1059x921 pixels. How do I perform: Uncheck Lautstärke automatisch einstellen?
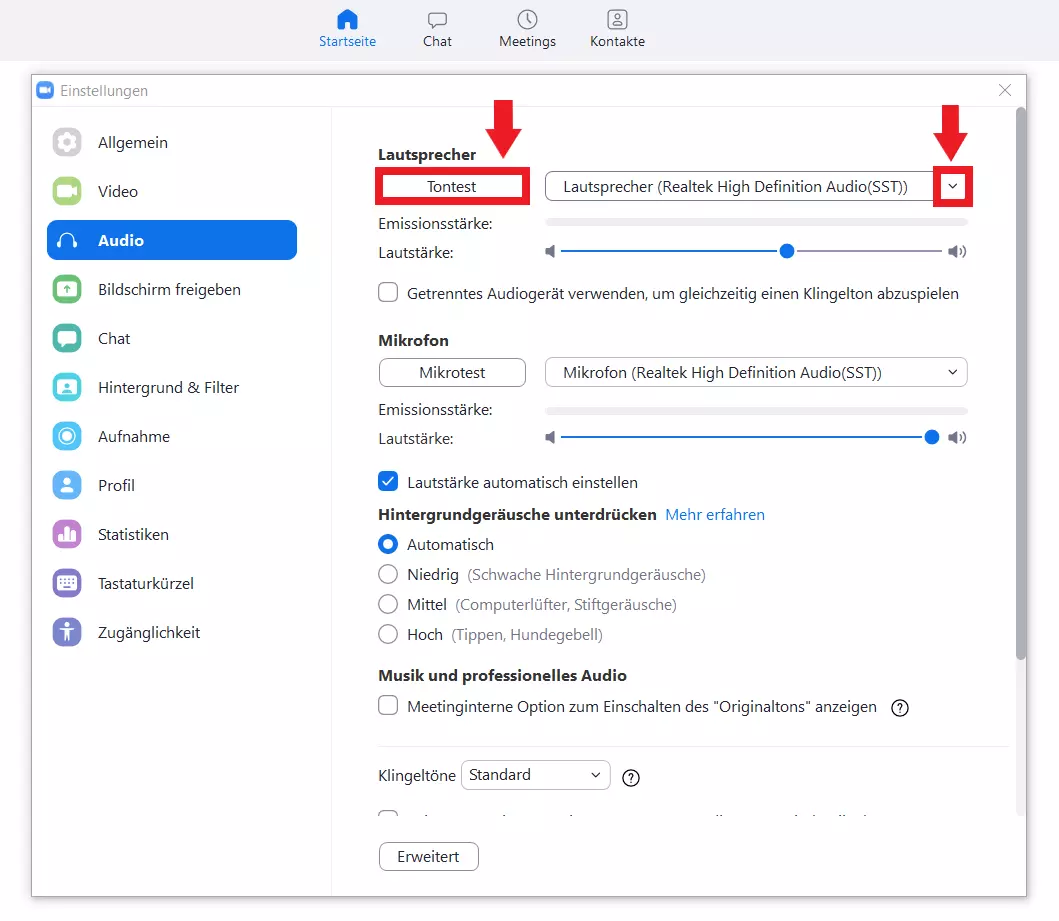388,481
